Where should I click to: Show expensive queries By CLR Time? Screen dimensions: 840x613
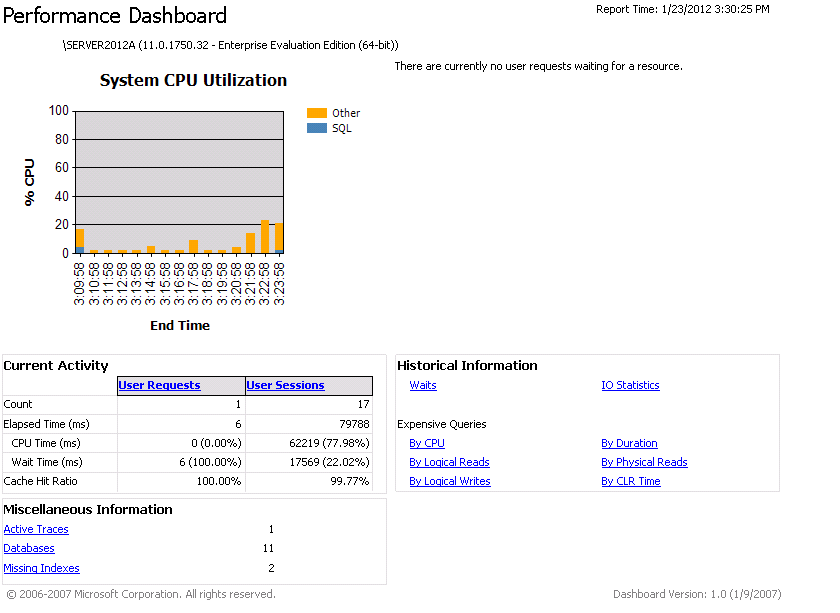[630, 481]
